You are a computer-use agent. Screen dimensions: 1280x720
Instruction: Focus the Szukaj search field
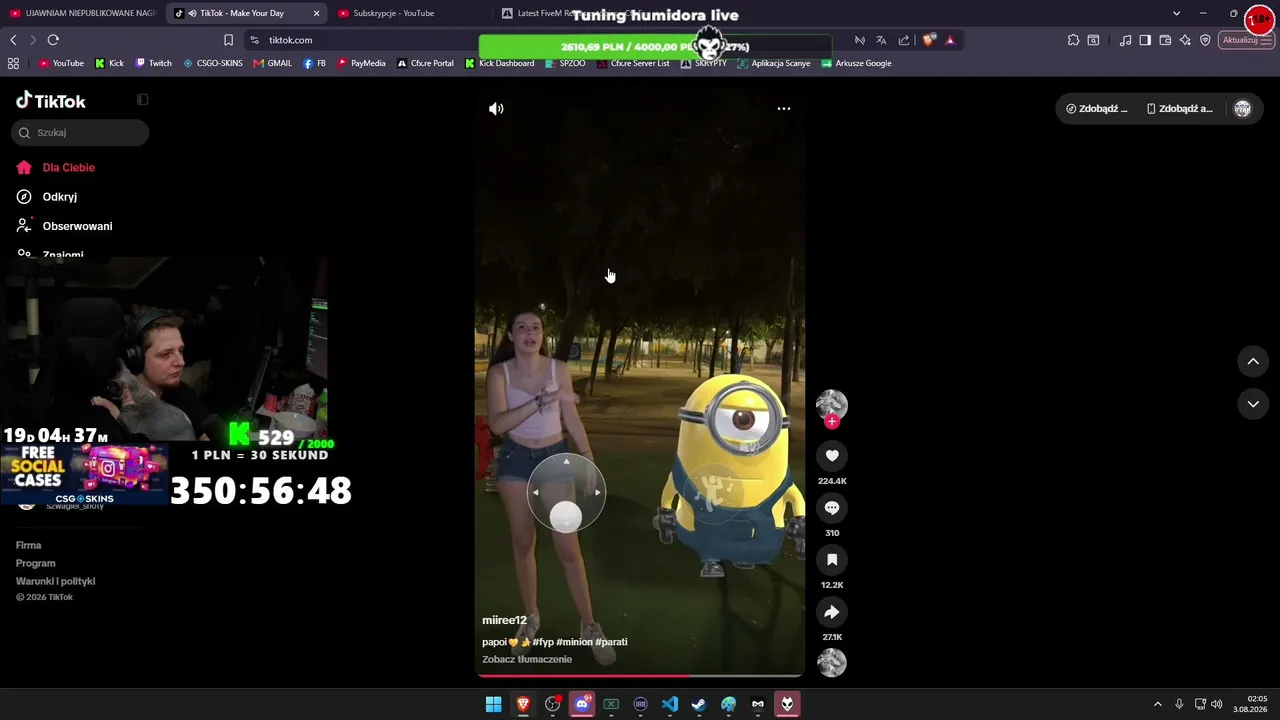(x=80, y=132)
